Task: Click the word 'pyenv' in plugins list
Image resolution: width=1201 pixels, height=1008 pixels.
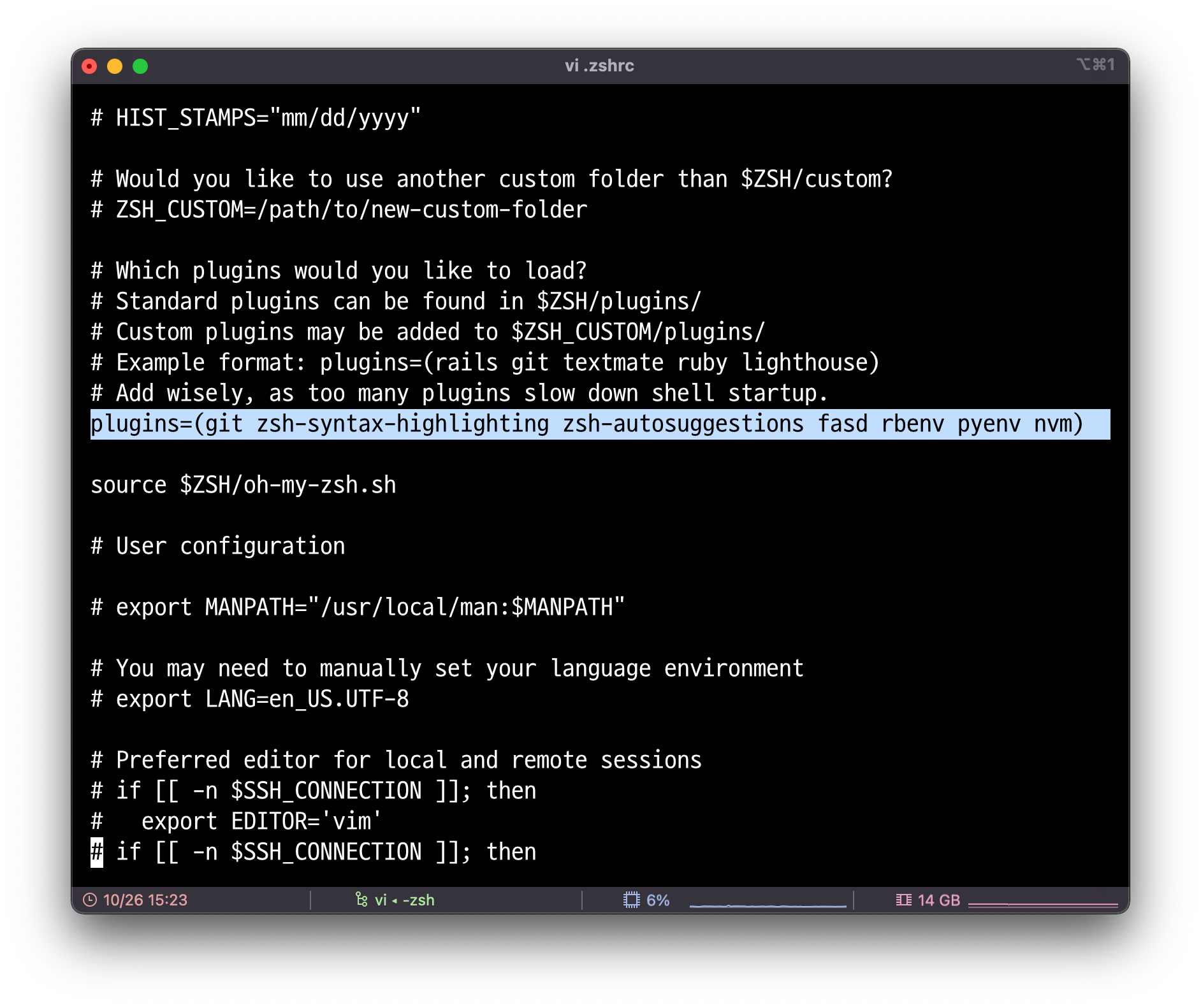Action: click(989, 424)
